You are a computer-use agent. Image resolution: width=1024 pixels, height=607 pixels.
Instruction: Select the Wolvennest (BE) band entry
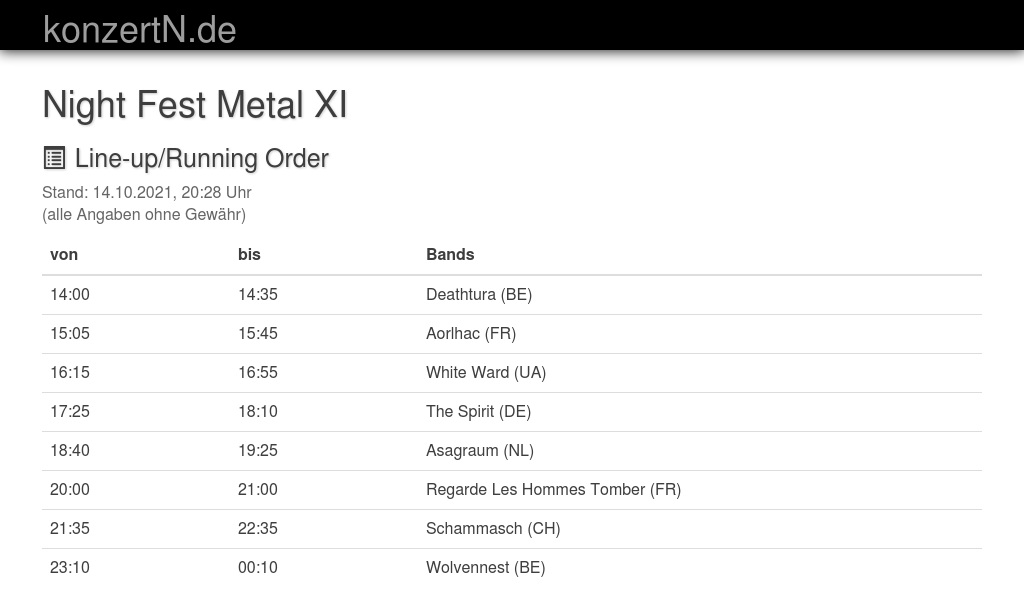(x=485, y=567)
